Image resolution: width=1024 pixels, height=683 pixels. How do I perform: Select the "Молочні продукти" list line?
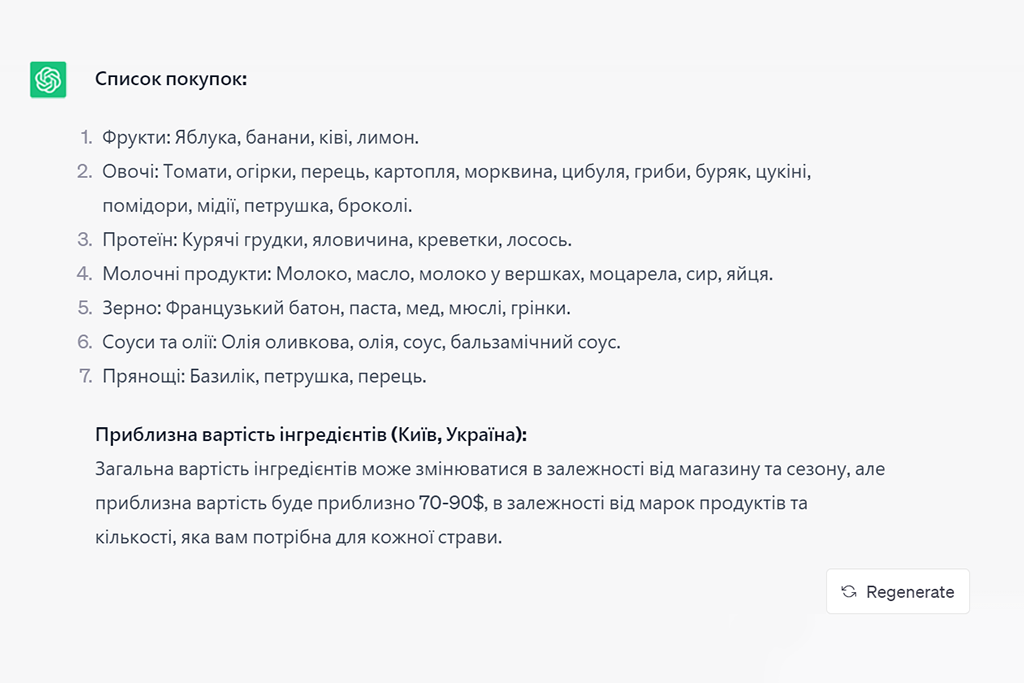tap(437, 274)
